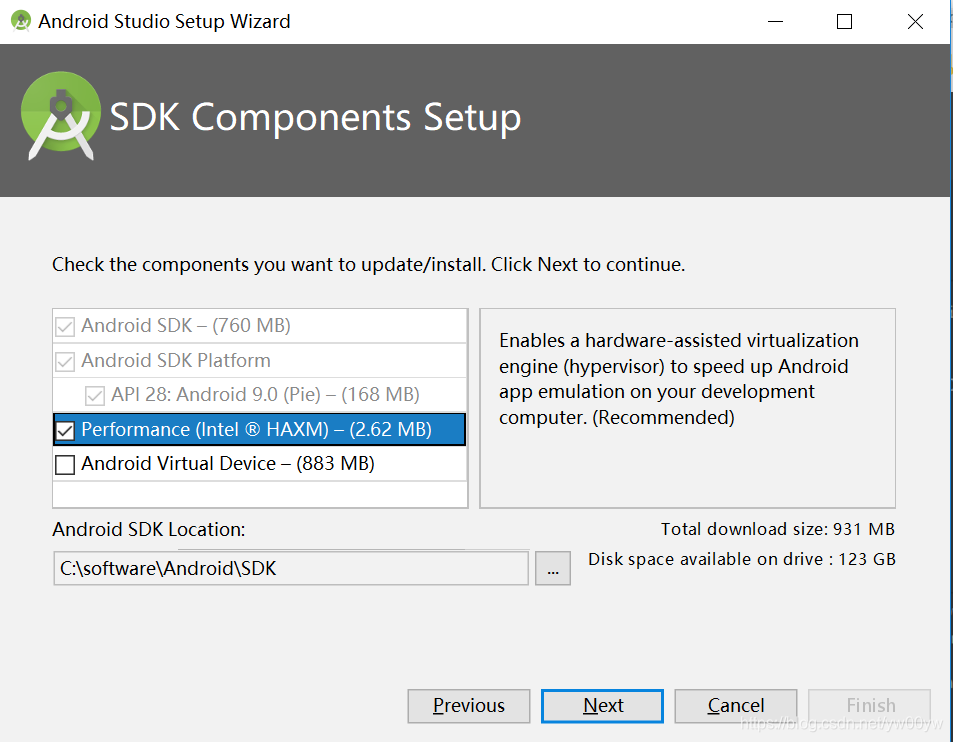Close the Setup Wizard window
The image size is (953, 742).
(x=915, y=21)
